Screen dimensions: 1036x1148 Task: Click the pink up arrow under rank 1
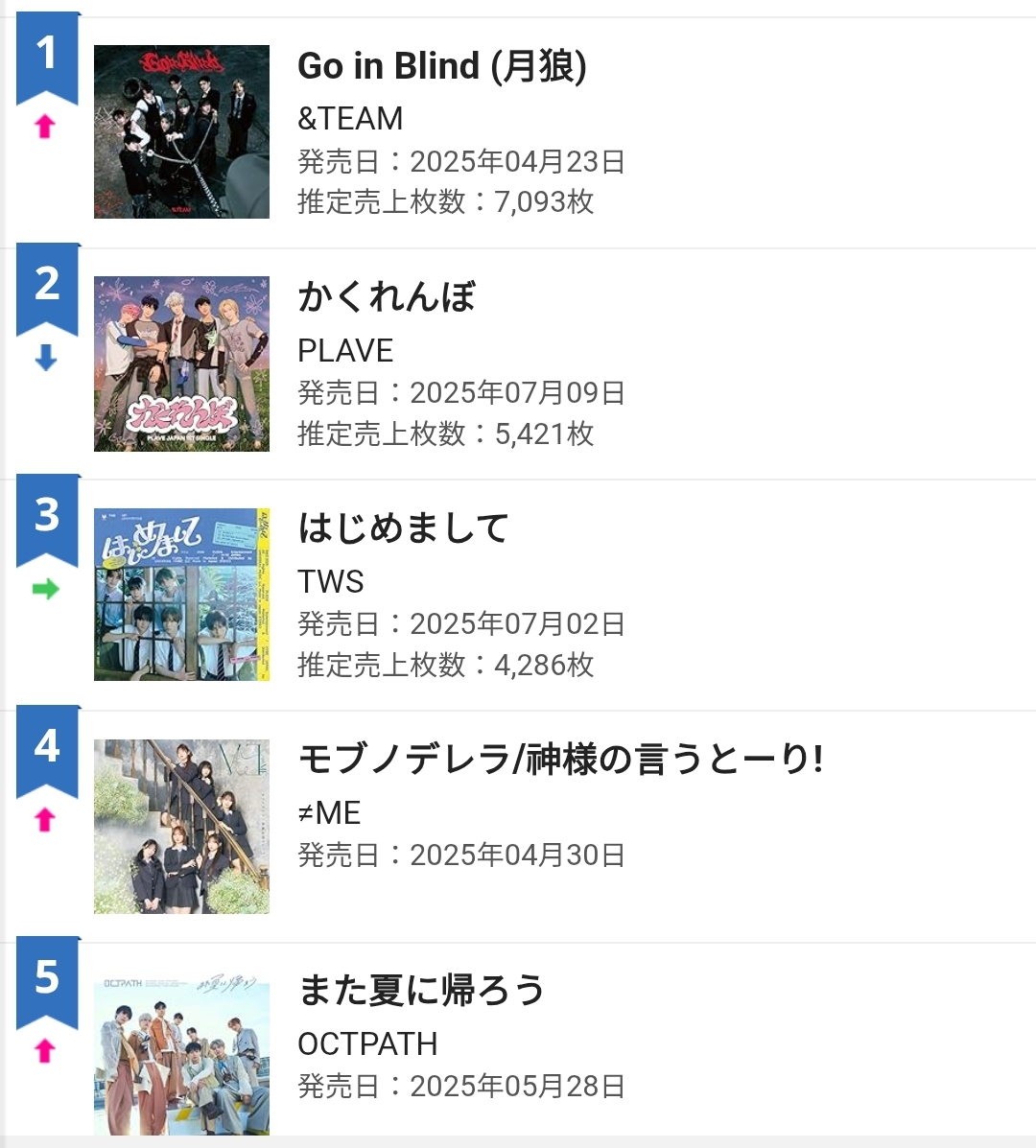click(45, 127)
